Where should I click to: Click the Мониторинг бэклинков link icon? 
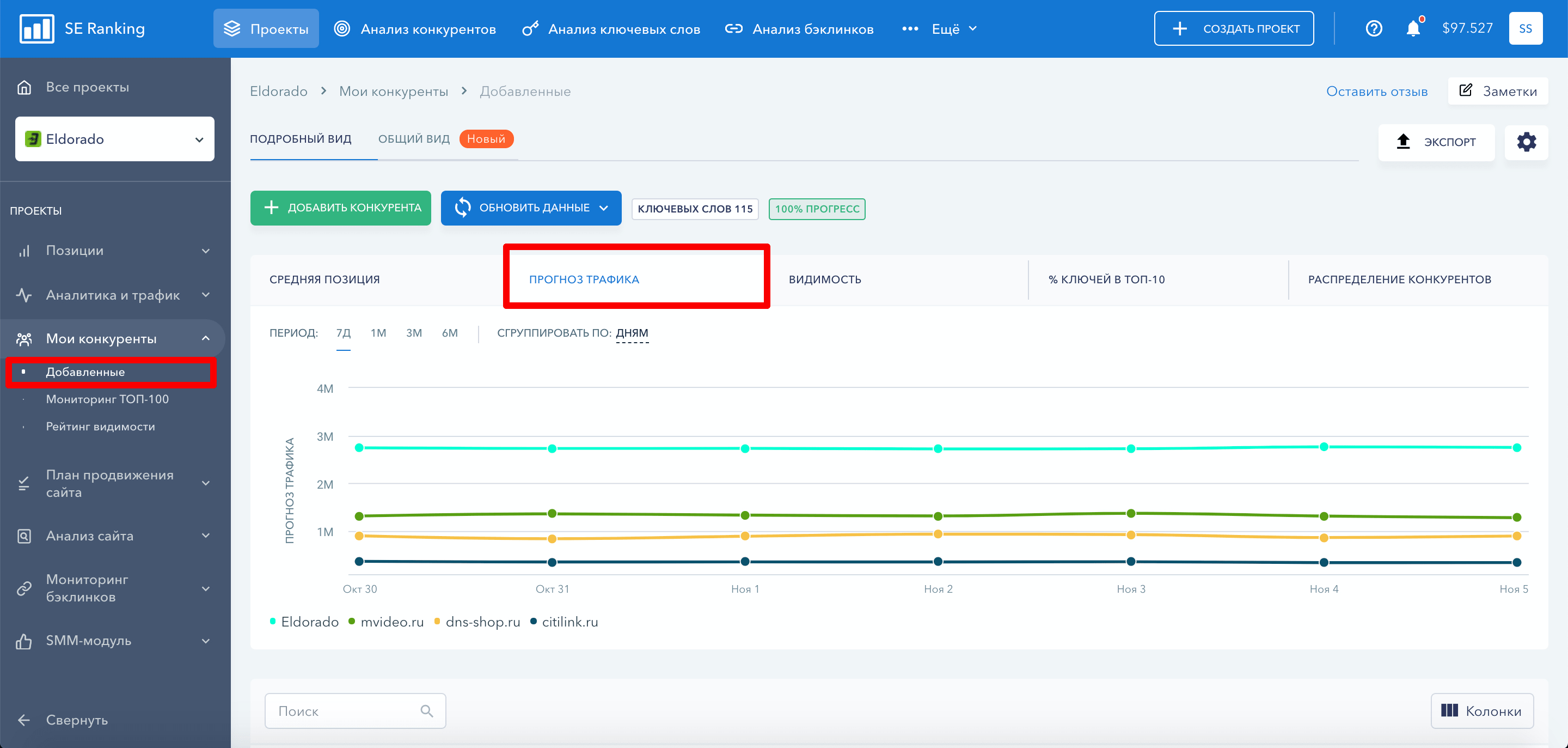(x=24, y=588)
